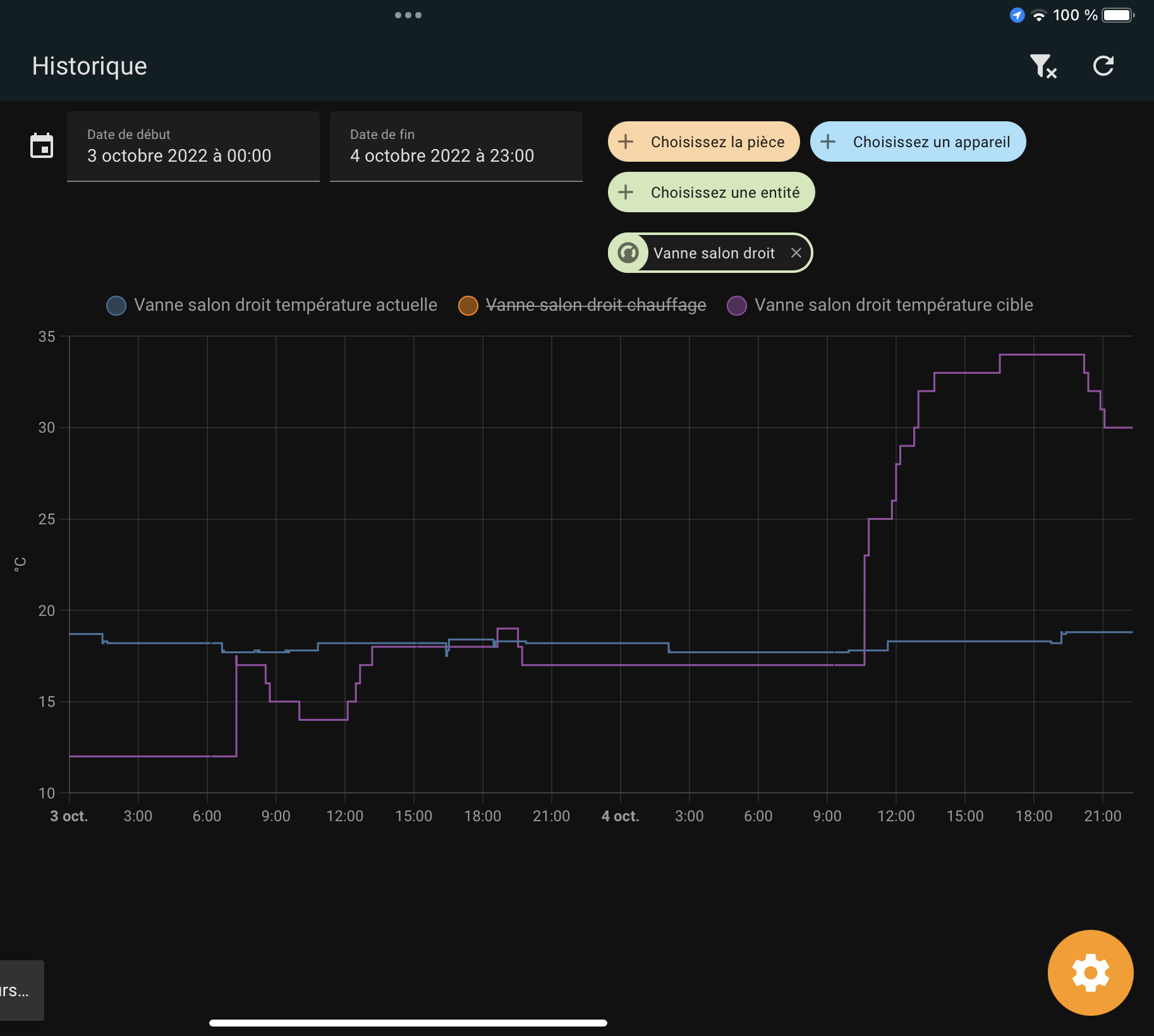Open the Date de début picker
The height and width of the screenshot is (1036, 1154).
coord(193,147)
